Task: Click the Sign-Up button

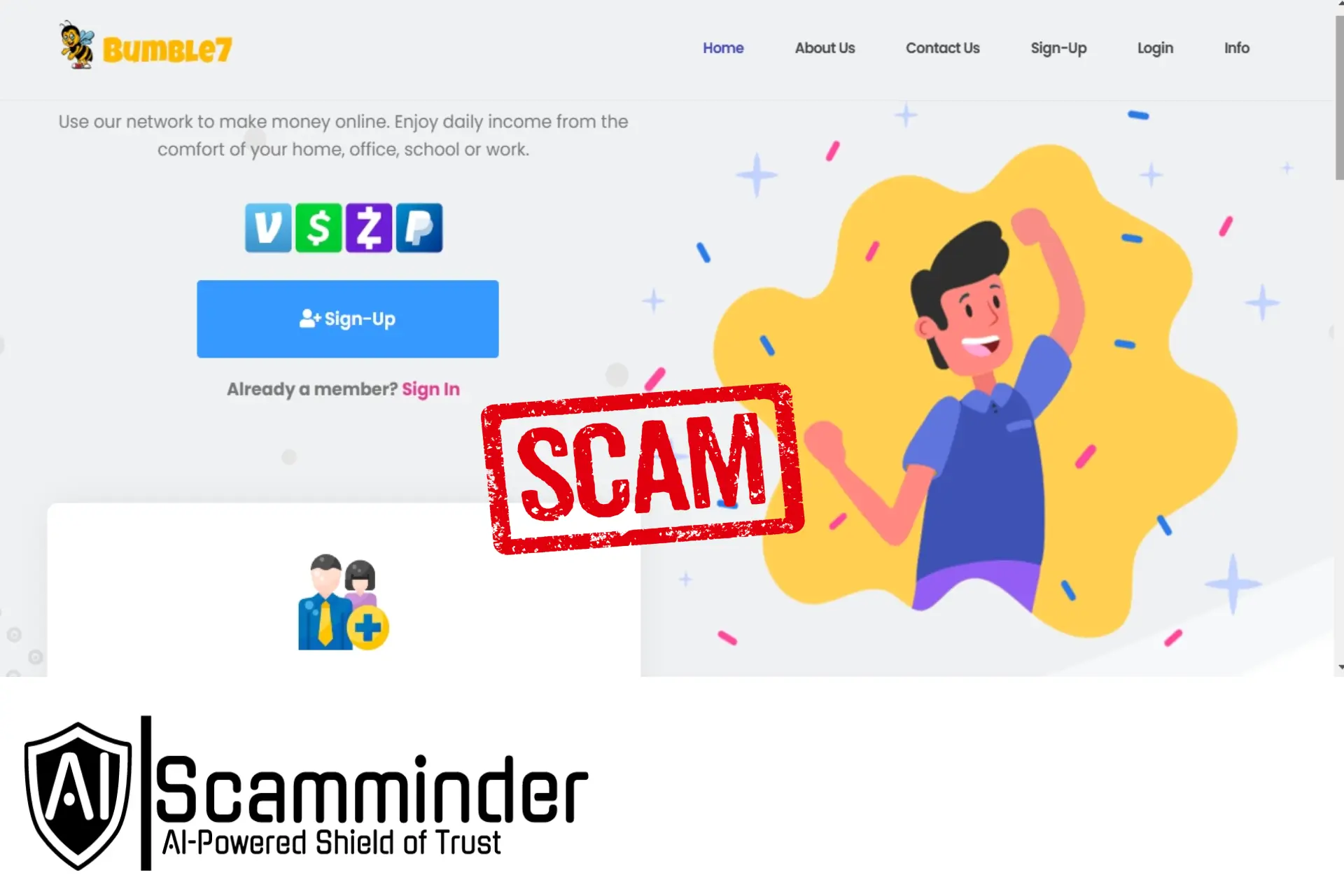Action: click(347, 318)
